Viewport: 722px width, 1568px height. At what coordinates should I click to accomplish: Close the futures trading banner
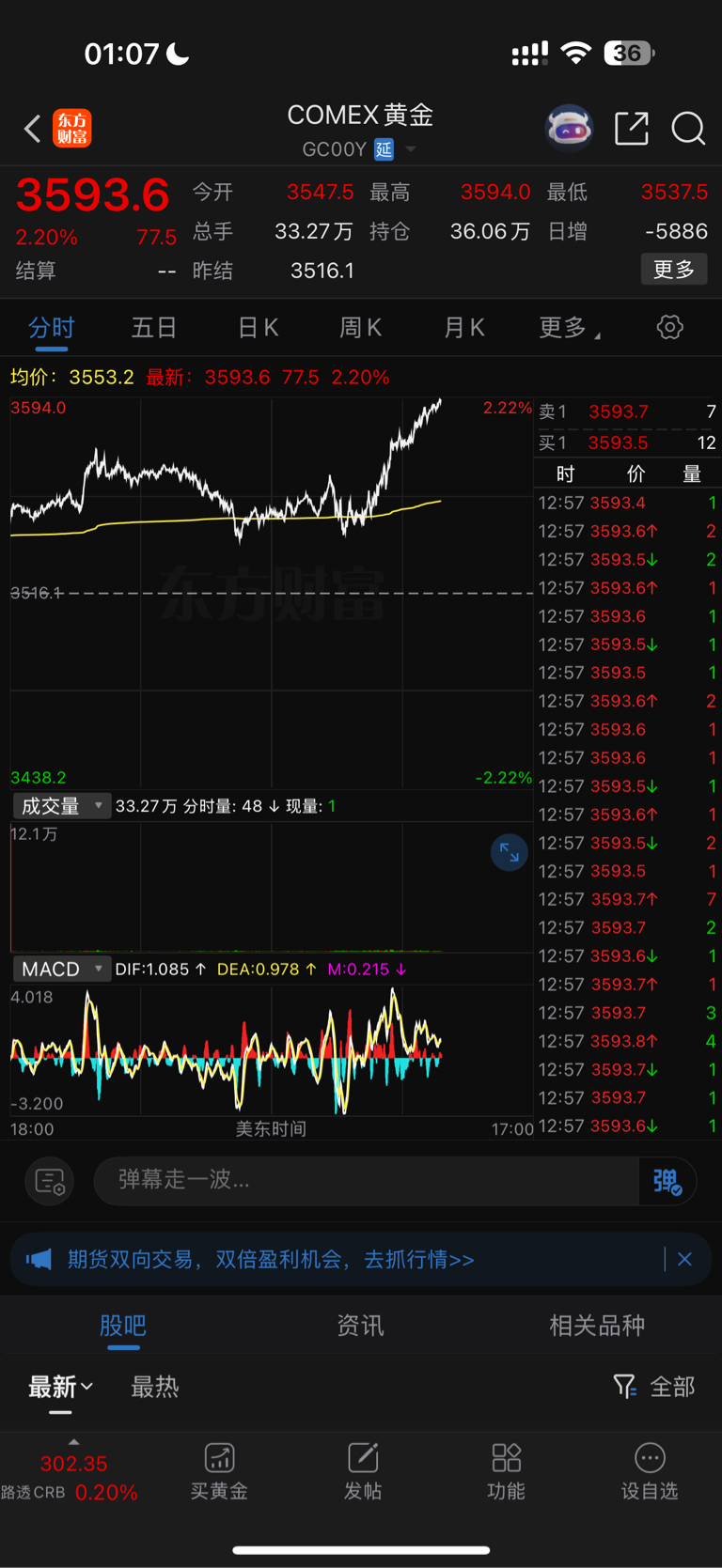(x=684, y=1259)
